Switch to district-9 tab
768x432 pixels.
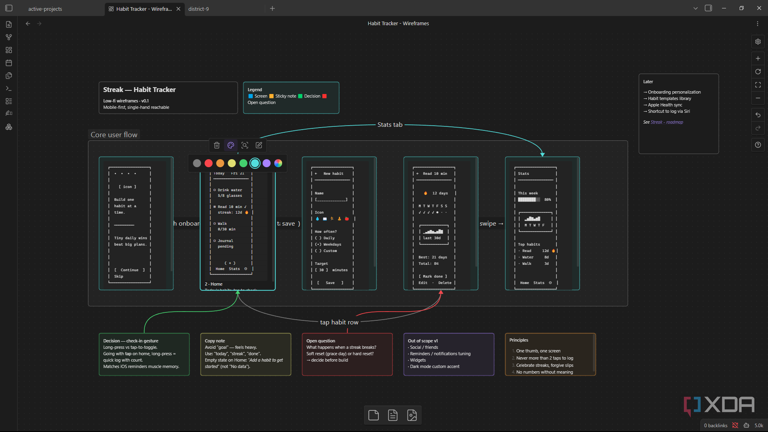[198, 9]
